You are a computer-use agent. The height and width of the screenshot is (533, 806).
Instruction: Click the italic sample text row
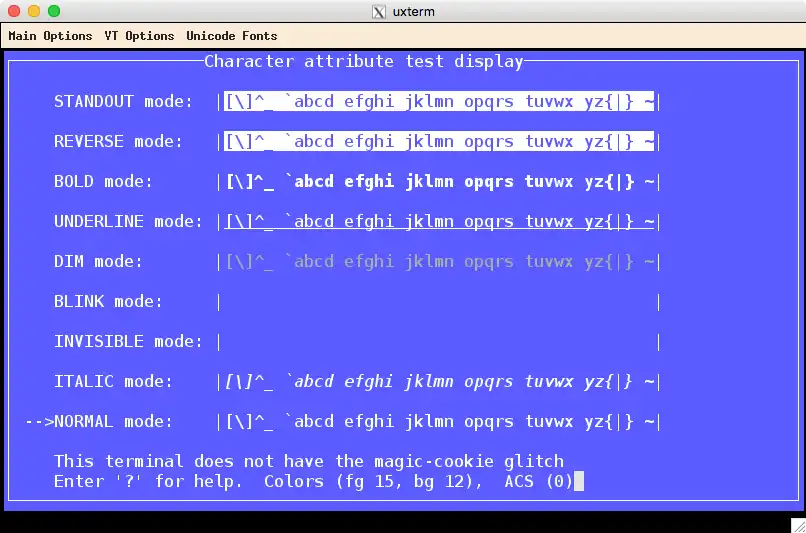point(439,382)
